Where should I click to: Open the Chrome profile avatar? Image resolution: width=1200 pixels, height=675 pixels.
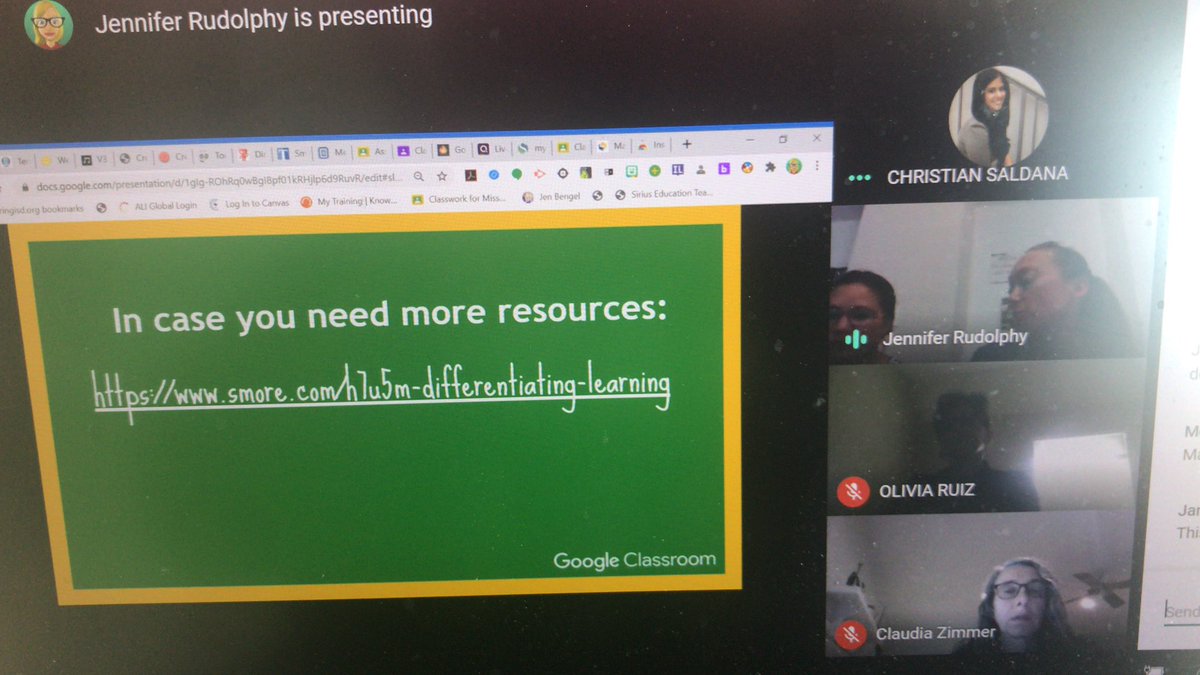click(793, 166)
